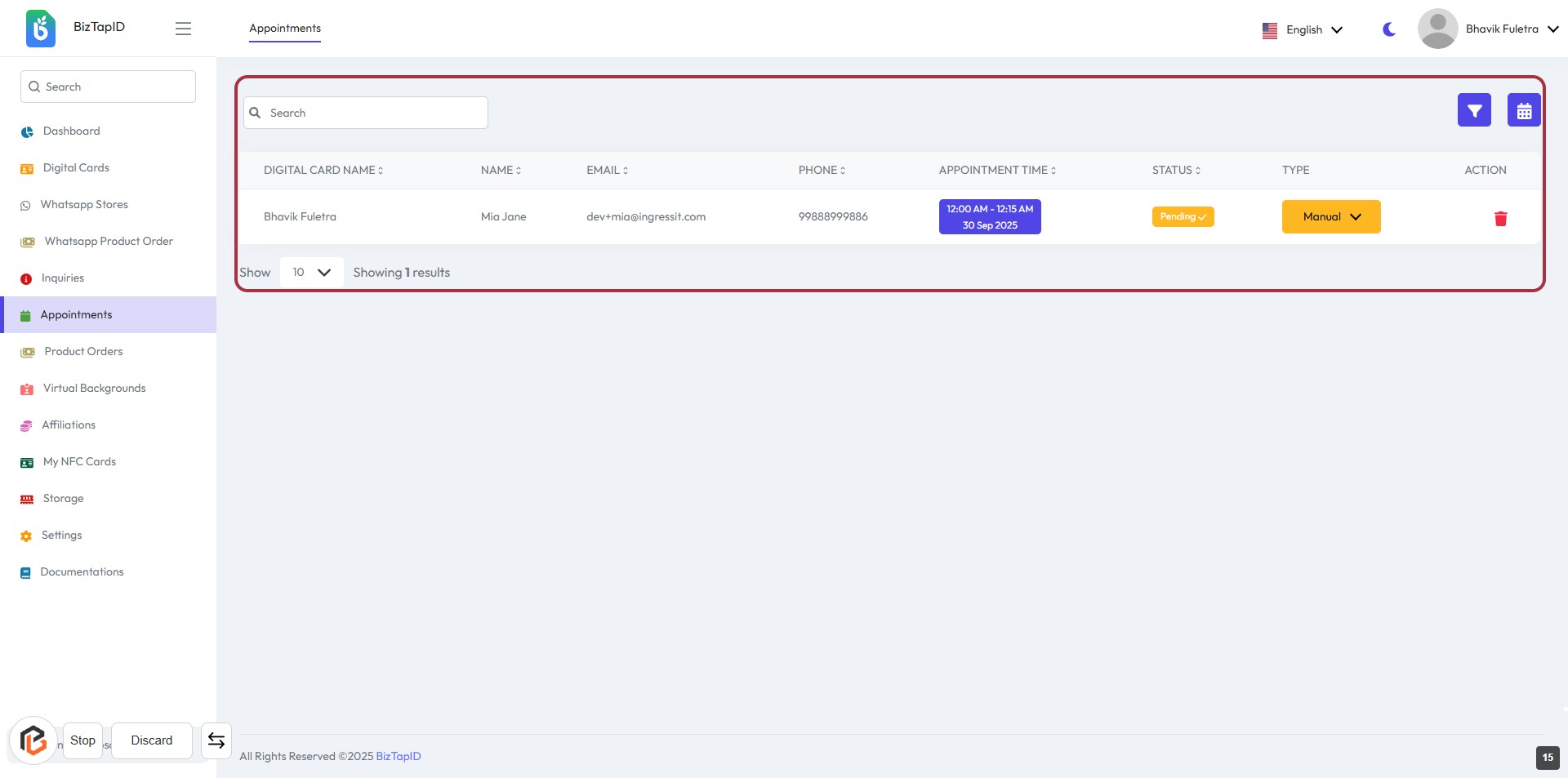Screen dimensions: 1568x778
Task: Click the BizTapID logo icon
Action: (x=41, y=29)
